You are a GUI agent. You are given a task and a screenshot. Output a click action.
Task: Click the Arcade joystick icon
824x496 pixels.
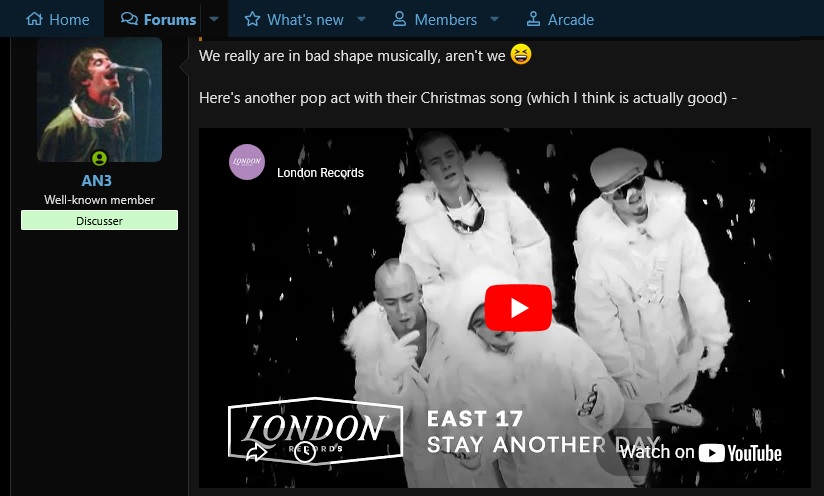[533, 19]
